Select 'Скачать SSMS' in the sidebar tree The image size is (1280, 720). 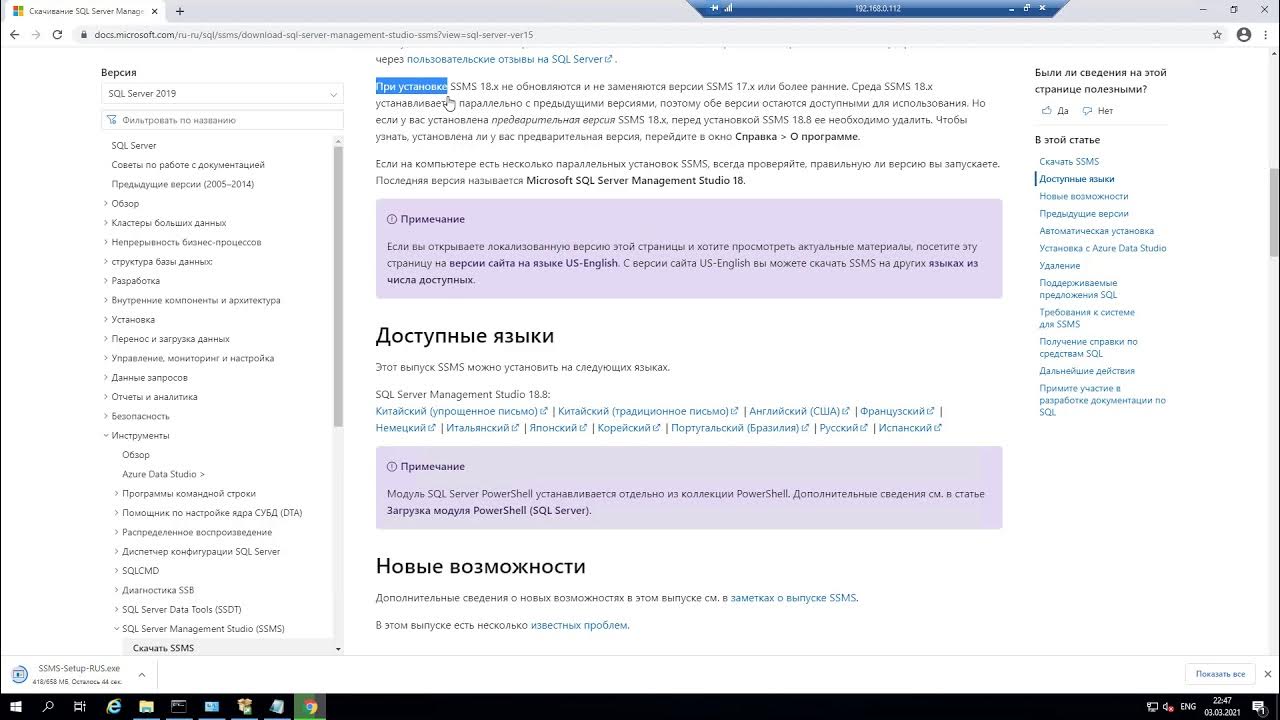[x=164, y=648]
